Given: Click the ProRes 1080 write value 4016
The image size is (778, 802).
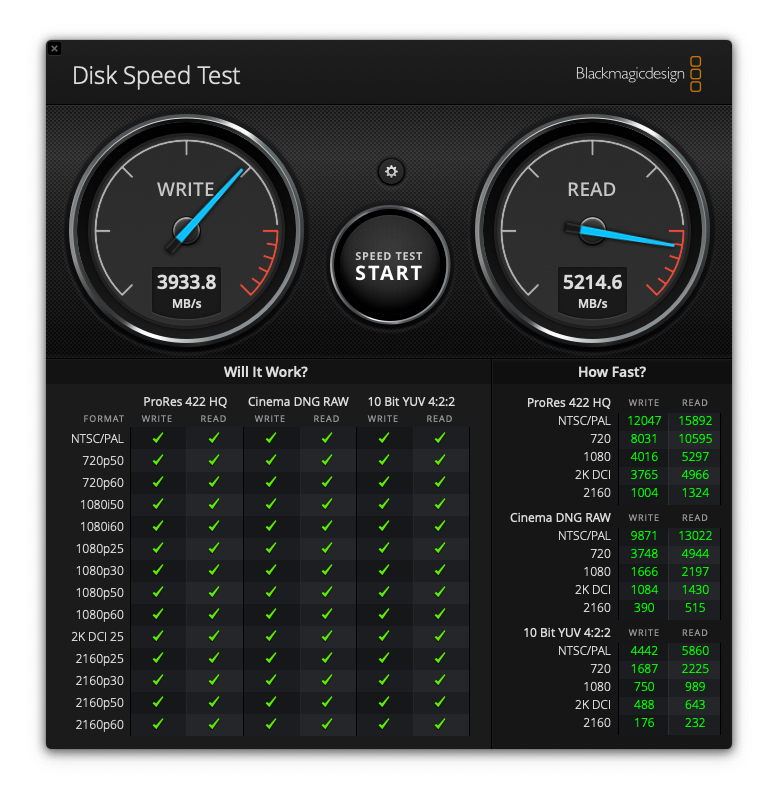Looking at the screenshot, I should coord(644,457).
